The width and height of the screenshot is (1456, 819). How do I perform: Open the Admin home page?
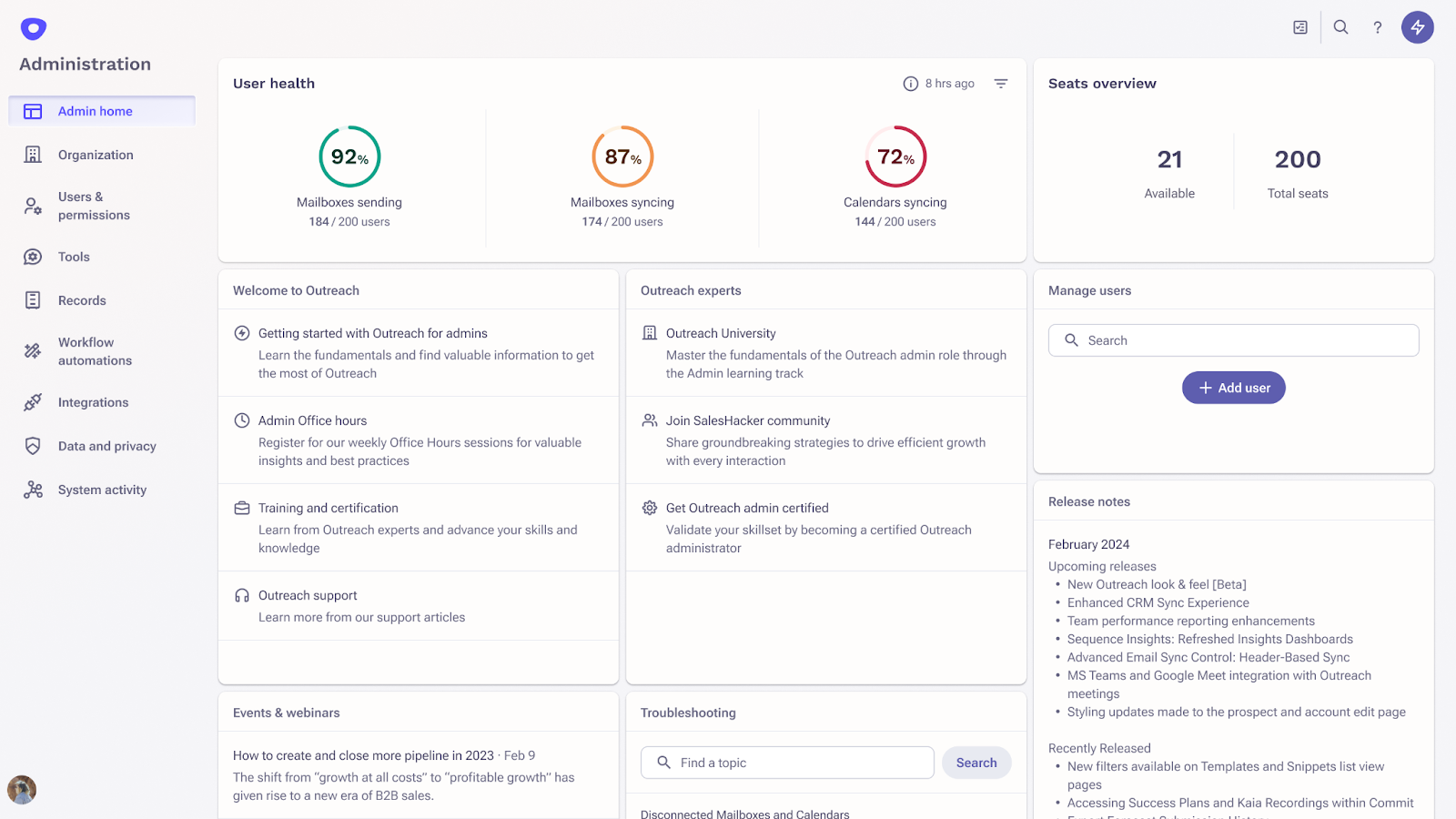[x=102, y=111]
